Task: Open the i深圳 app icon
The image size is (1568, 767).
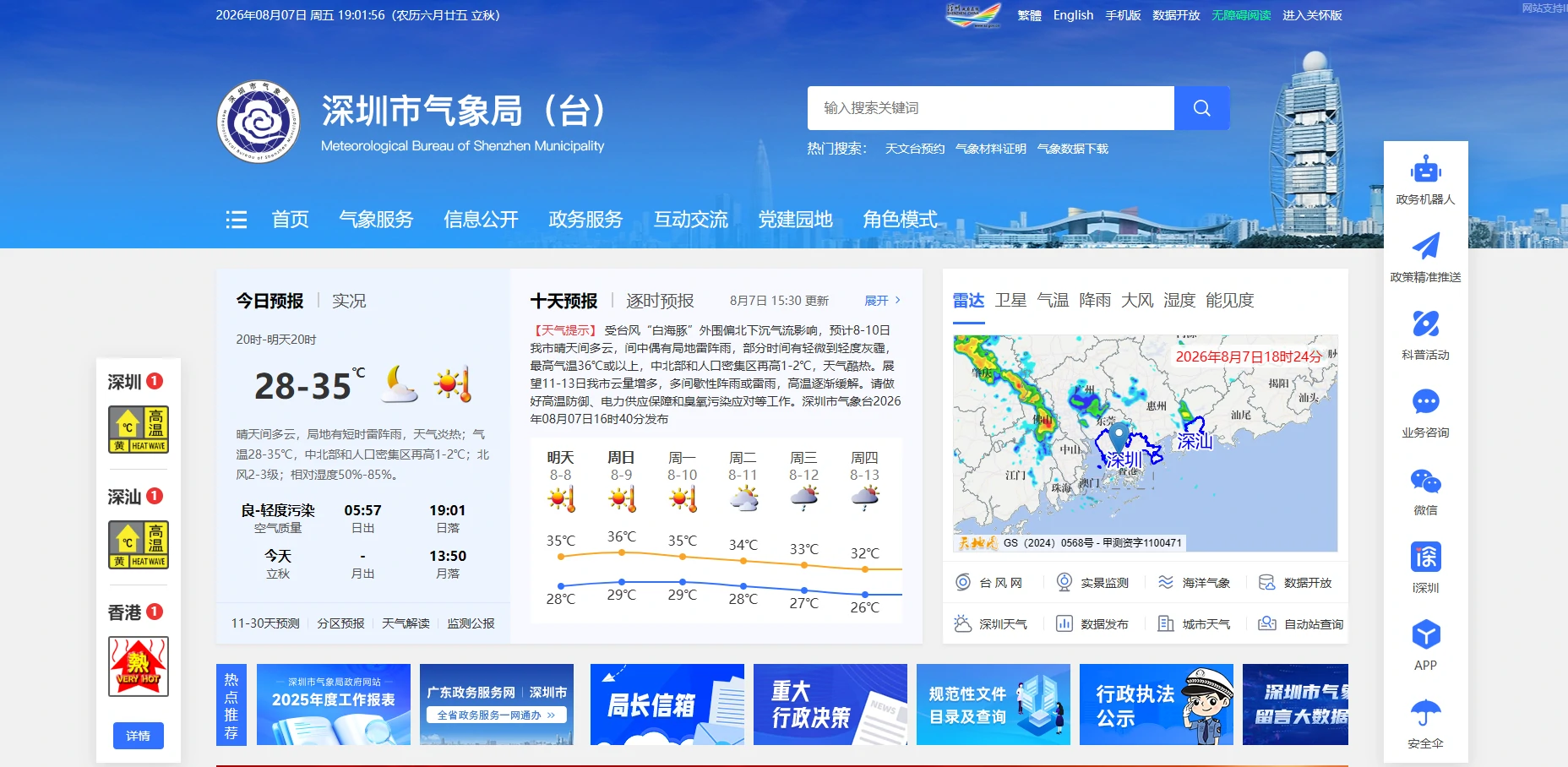Action: pos(1425,558)
